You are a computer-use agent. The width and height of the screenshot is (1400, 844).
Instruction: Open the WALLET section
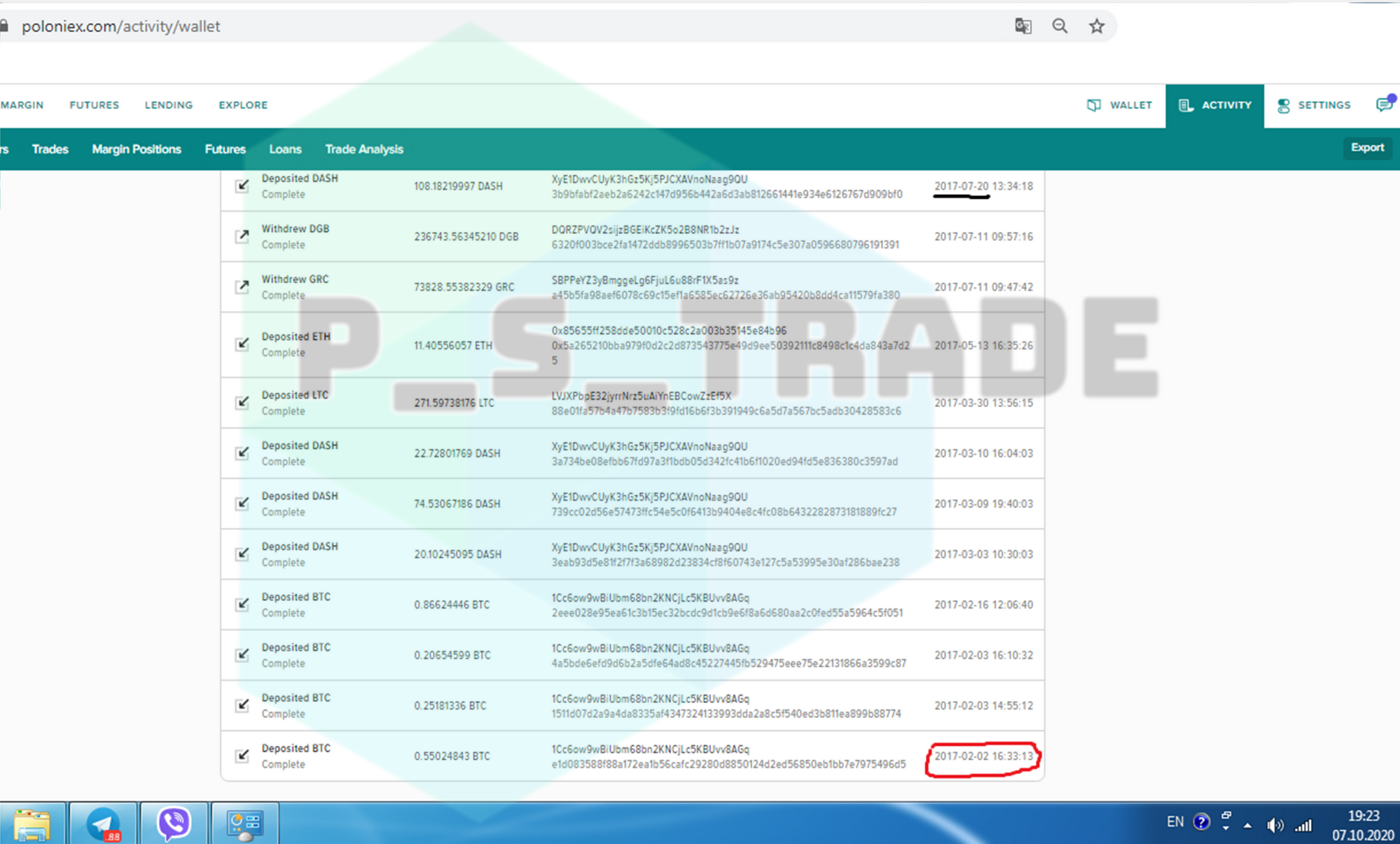1119,105
